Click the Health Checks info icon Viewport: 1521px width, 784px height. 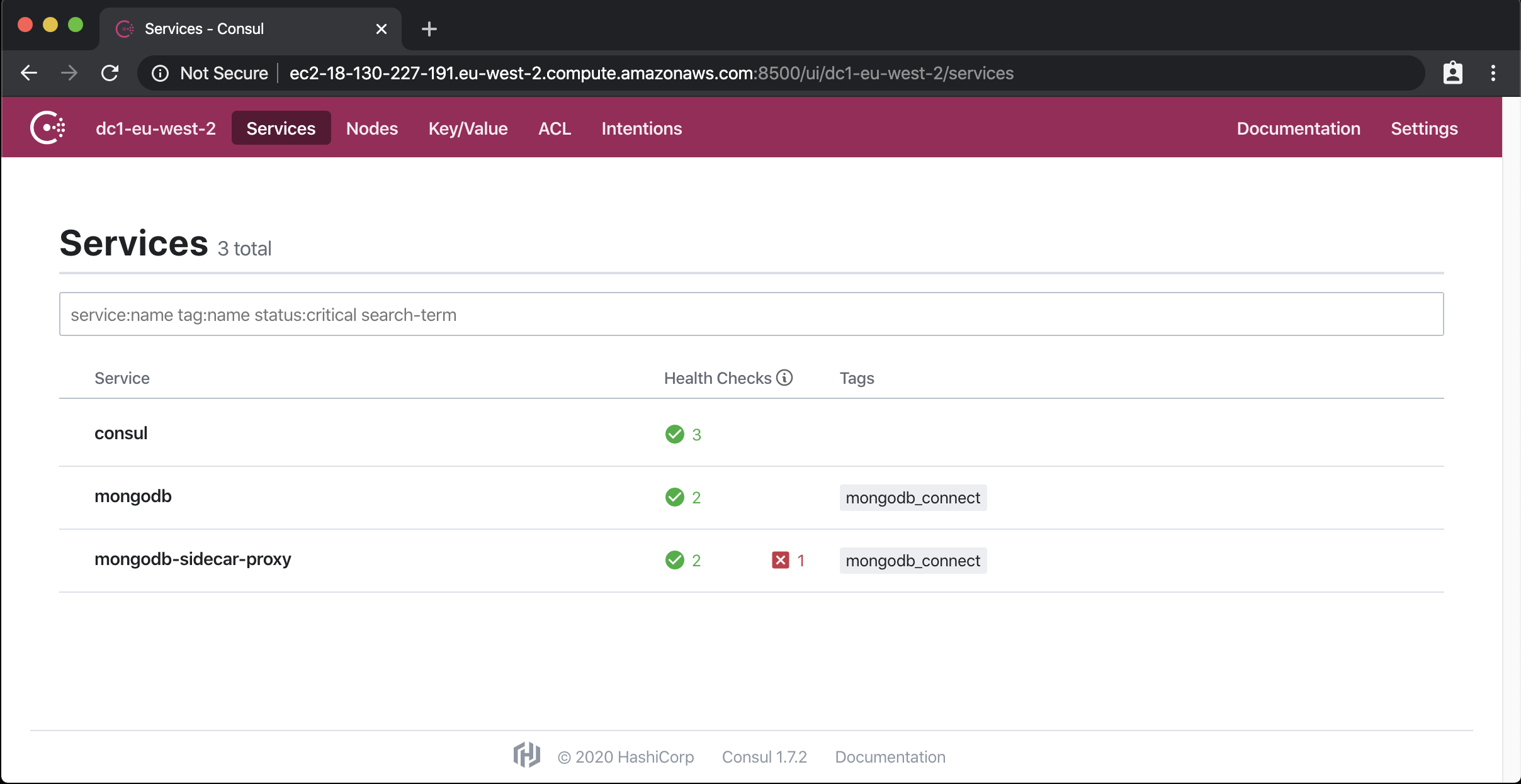(x=784, y=378)
